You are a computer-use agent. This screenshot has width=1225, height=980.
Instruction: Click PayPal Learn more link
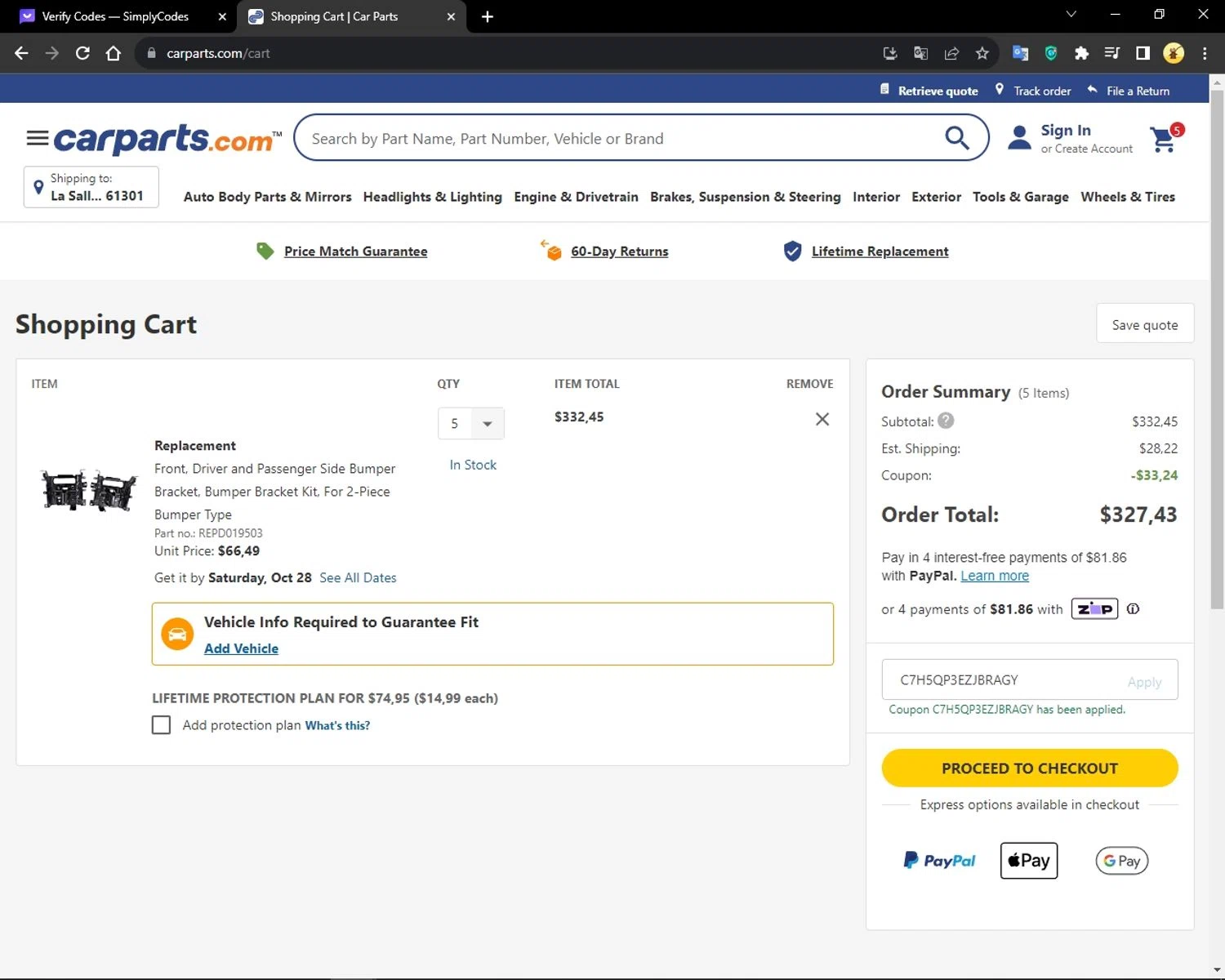(x=995, y=576)
